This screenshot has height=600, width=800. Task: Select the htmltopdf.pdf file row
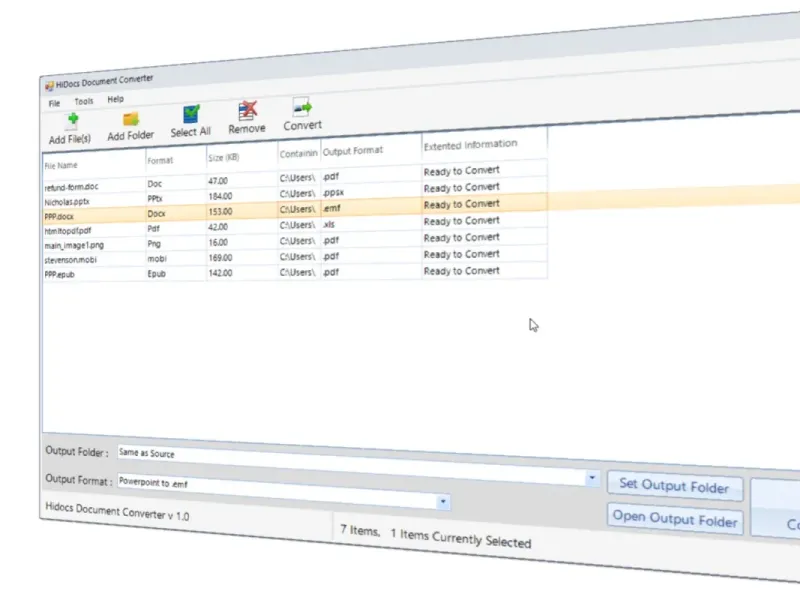tap(295, 226)
